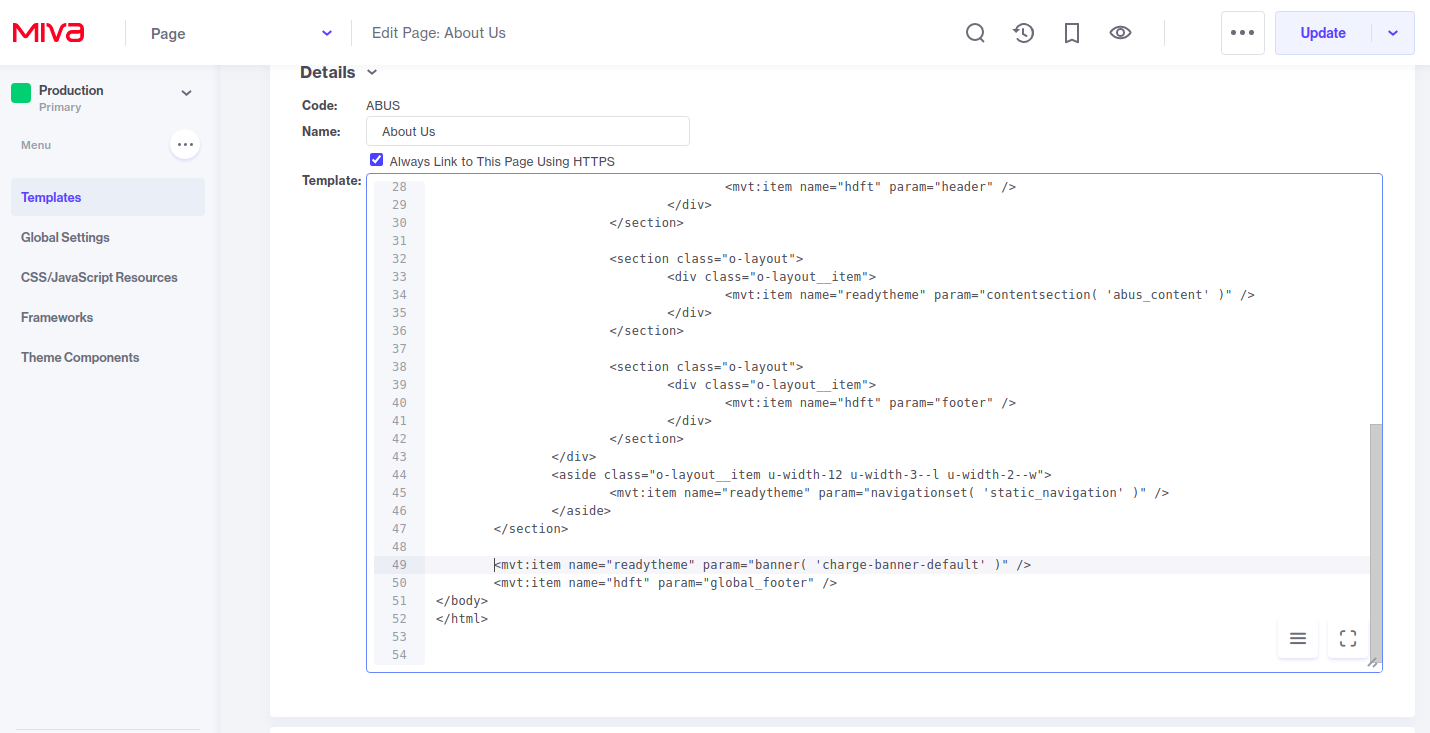Image resolution: width=1430 pixels, height=733 pixels.
Task: Click code line with charge-banner-default
Action: (762, 565)
